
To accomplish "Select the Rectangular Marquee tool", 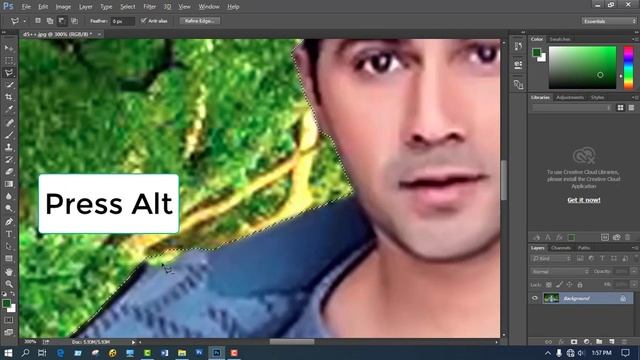I will [x=9, y=60].
